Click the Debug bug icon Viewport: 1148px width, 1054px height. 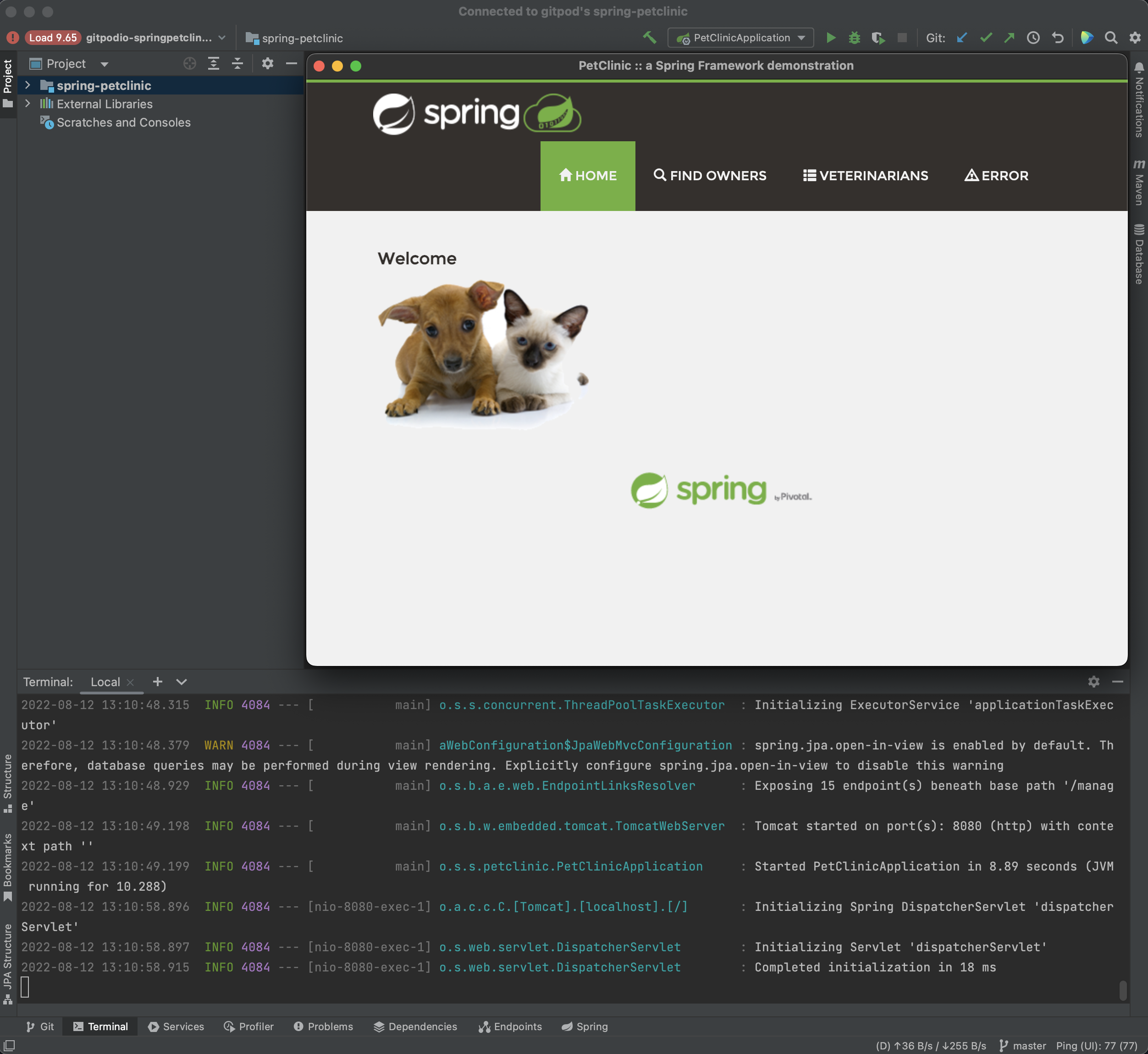click(x=854, y=38)
